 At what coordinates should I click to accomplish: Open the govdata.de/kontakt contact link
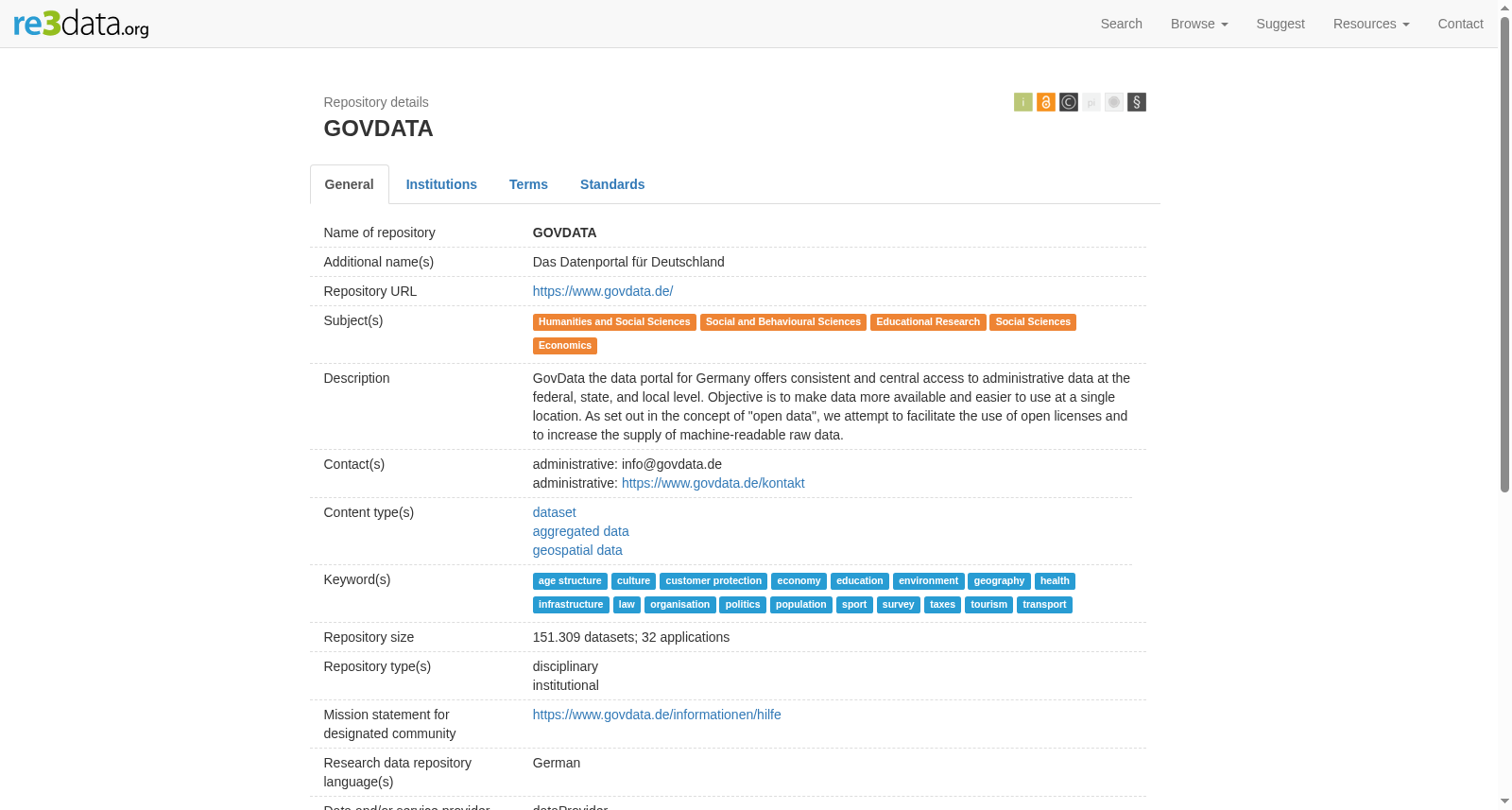coord(713,483)
